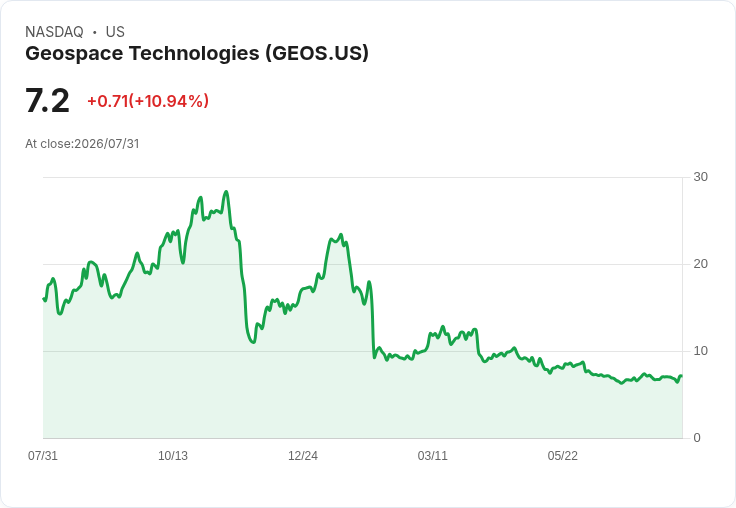This screenshot has height=508, width=736.
Task: Click the 10 y-axis value label
Action: [700, 351]
